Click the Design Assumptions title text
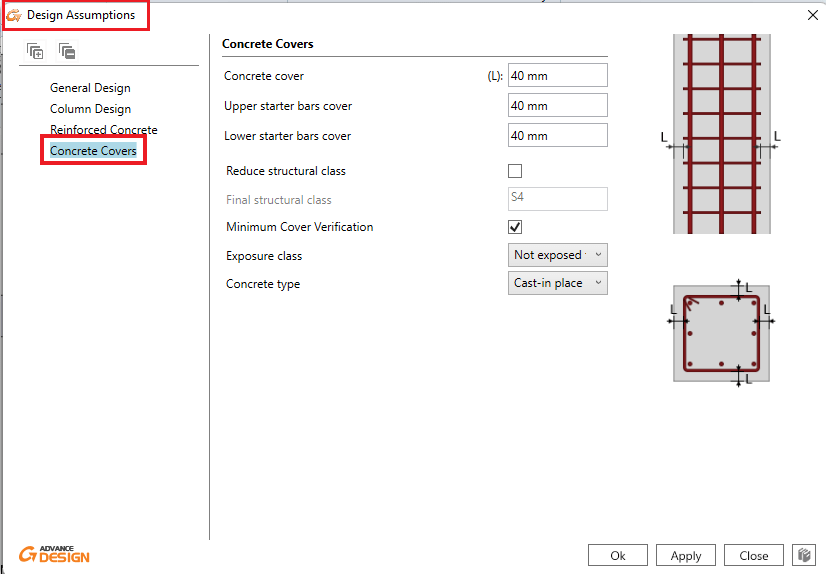Viewport: 826px width, 574px height. coord(81,15)
